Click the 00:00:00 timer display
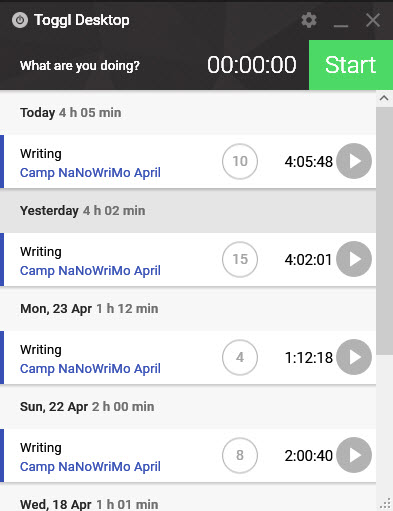The width and height of the screenshot is (393, 511). [252, 65]
